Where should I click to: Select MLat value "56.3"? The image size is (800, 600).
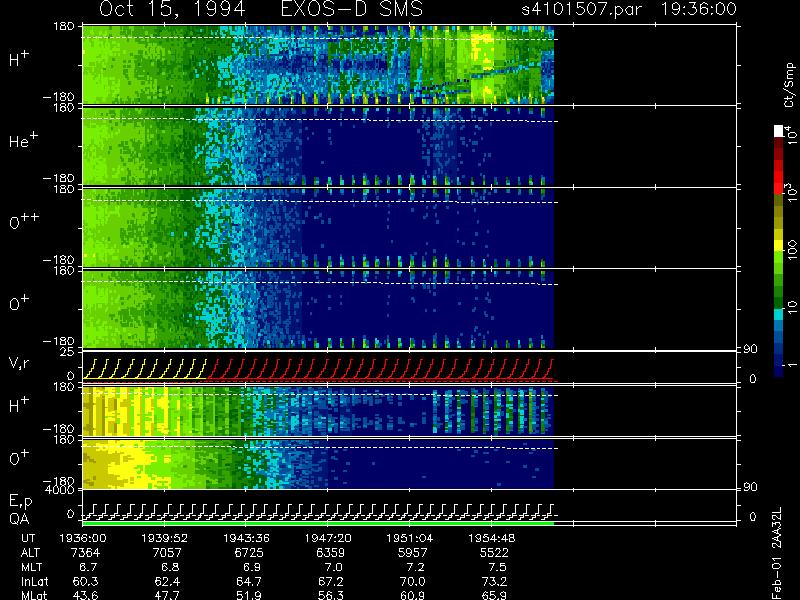pos(331,595)
